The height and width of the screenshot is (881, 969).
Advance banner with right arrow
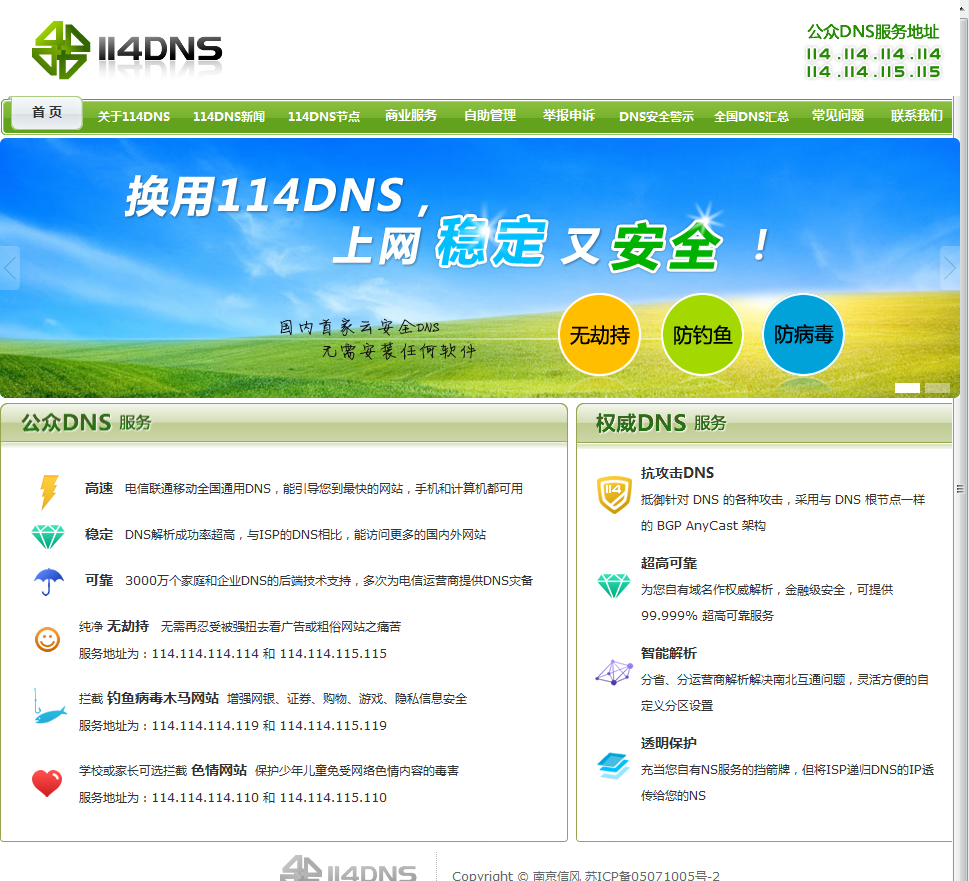[950, 268]
